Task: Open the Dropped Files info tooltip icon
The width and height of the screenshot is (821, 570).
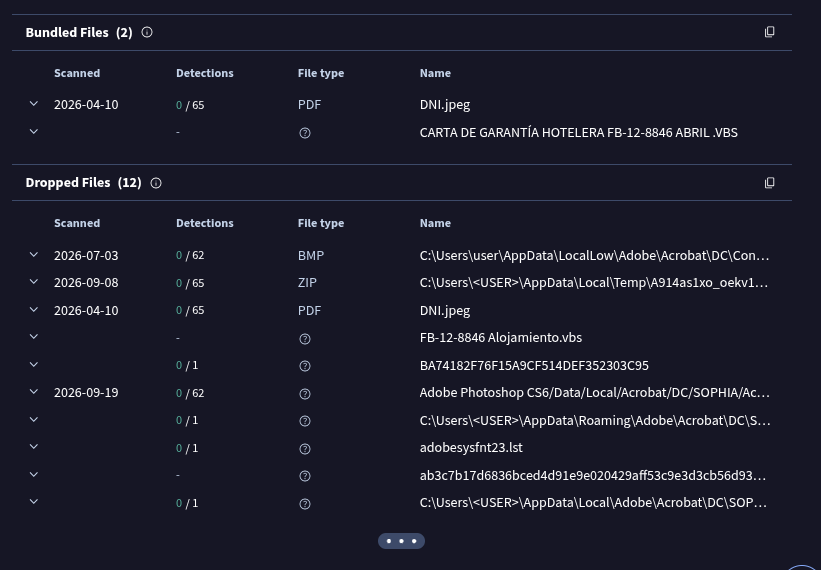Action: point(156,183)
